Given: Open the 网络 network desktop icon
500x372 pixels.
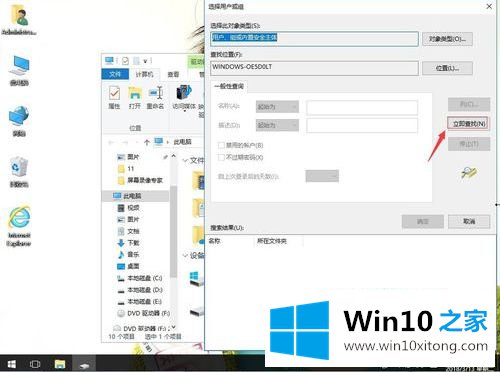Looking at the screenshot, I should click(x=19, y=121).
